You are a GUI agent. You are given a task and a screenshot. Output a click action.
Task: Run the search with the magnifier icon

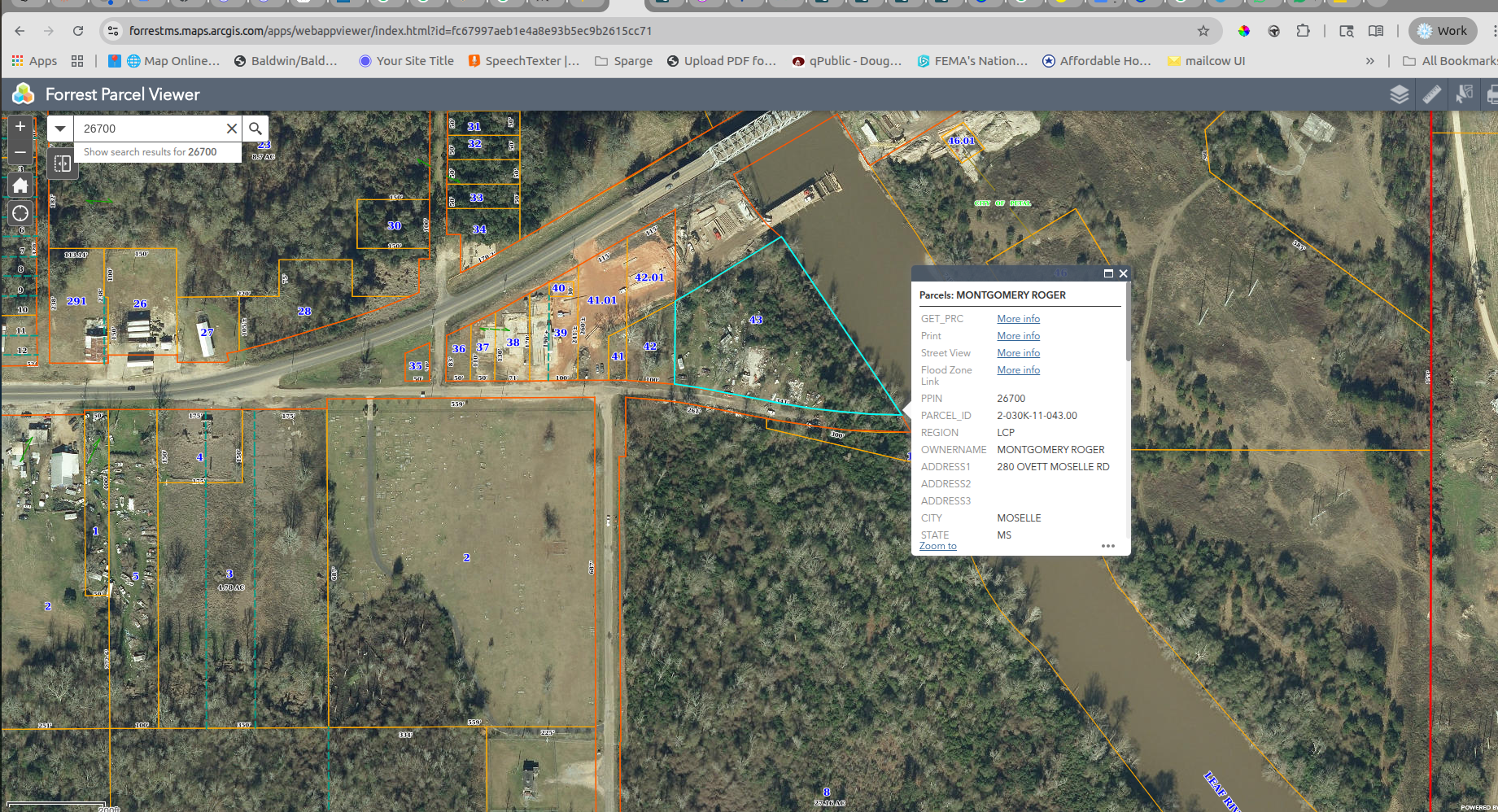pyautogui.click(x=255, y=129)
